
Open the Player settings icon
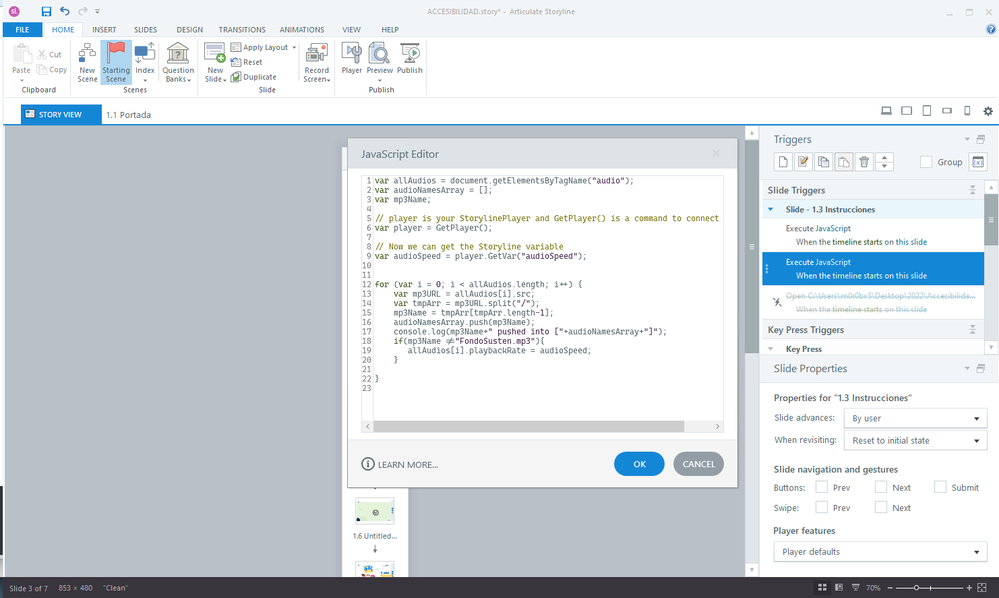351,60
